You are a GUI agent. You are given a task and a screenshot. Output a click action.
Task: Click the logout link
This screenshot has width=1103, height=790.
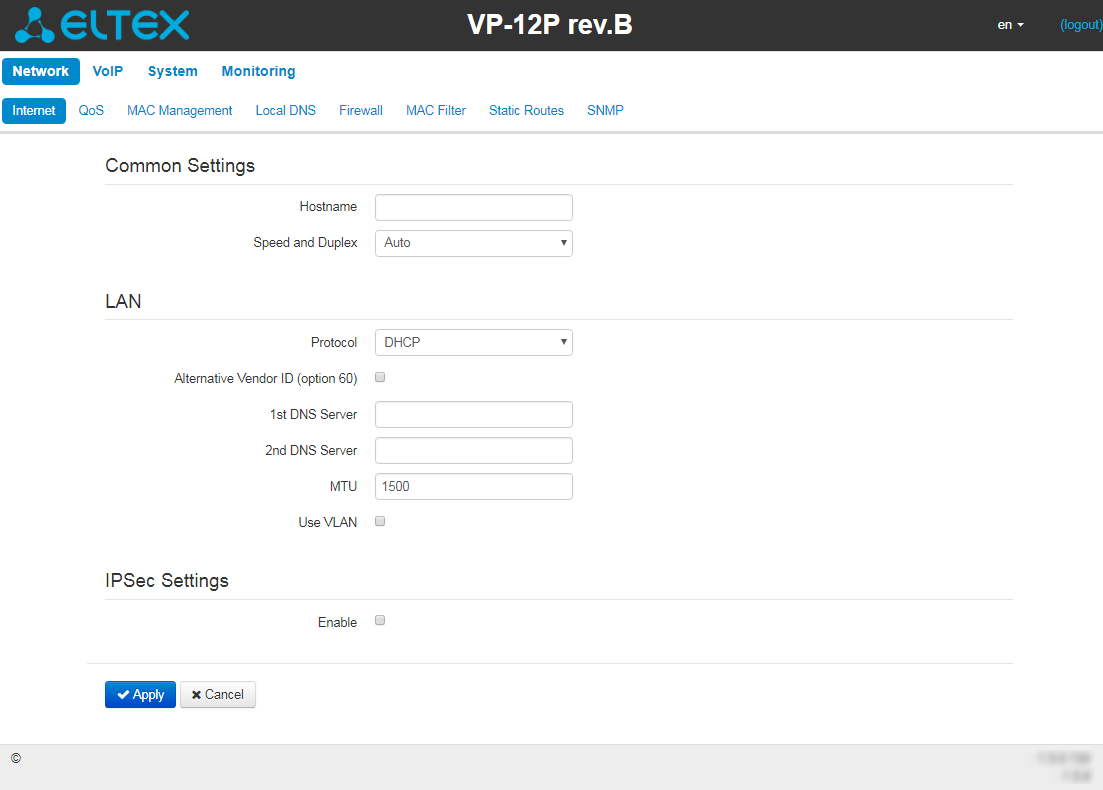pos(1080,25)
